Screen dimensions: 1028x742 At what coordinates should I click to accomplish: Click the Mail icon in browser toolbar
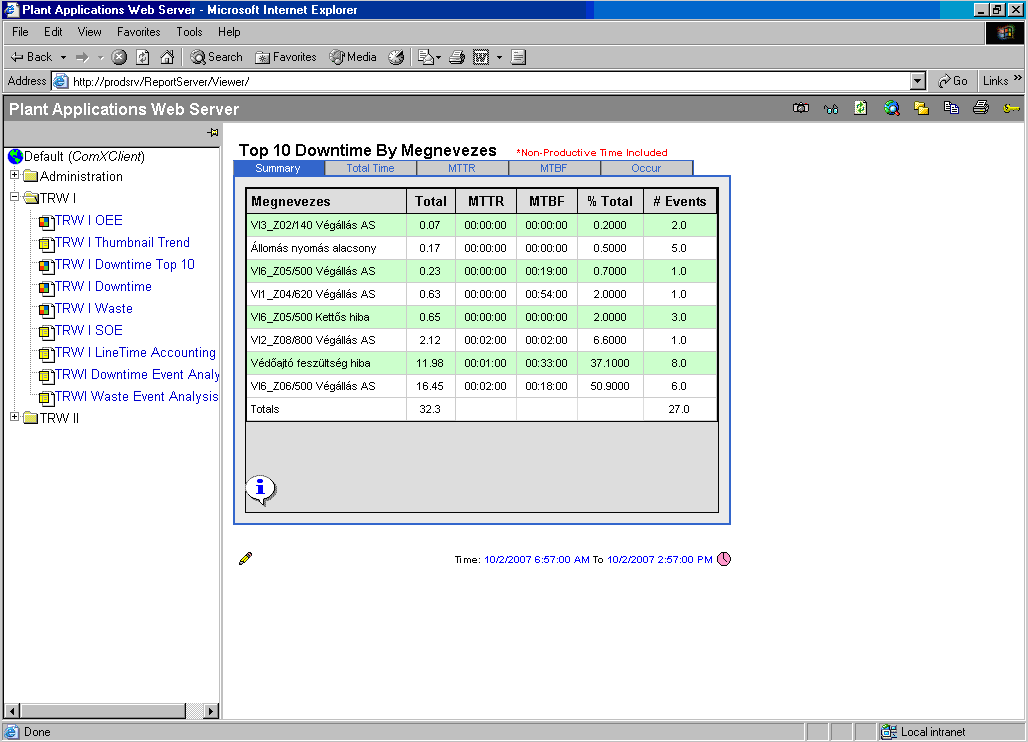pyautogui.click(x=426, y=58)
